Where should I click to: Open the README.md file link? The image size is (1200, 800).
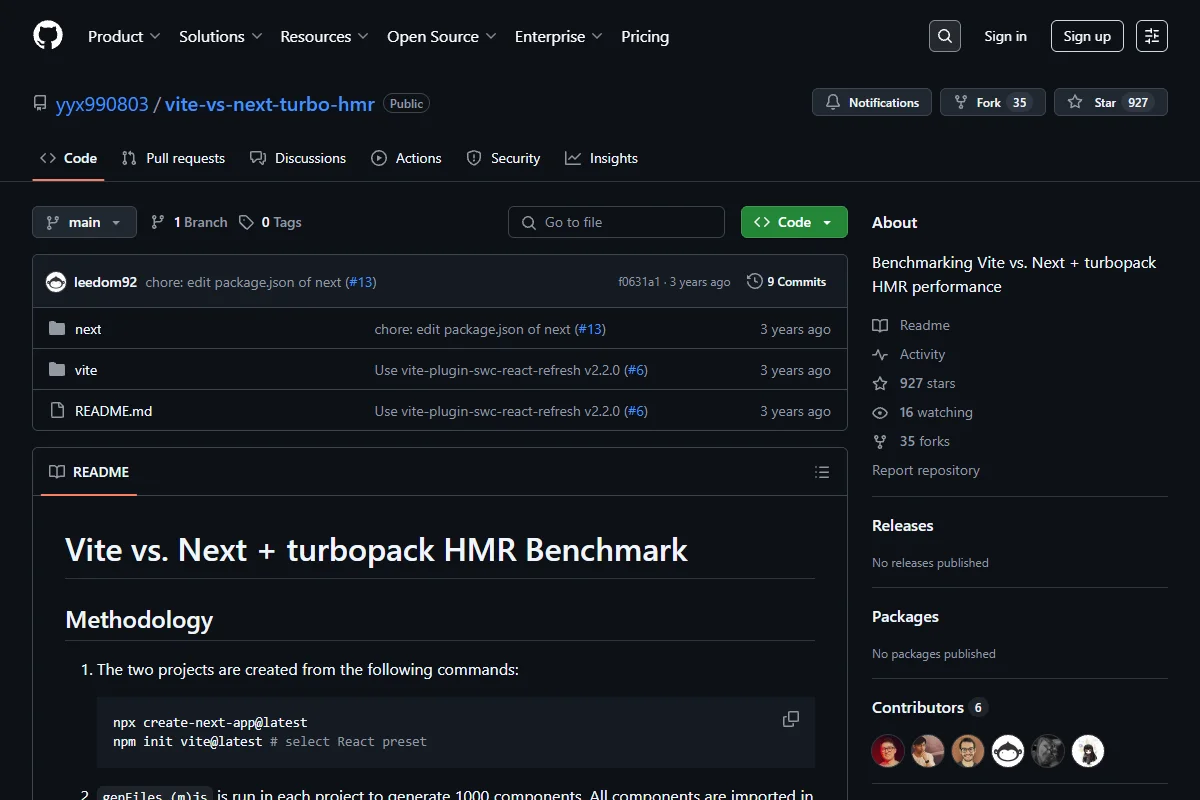click(x=114, y=411)
